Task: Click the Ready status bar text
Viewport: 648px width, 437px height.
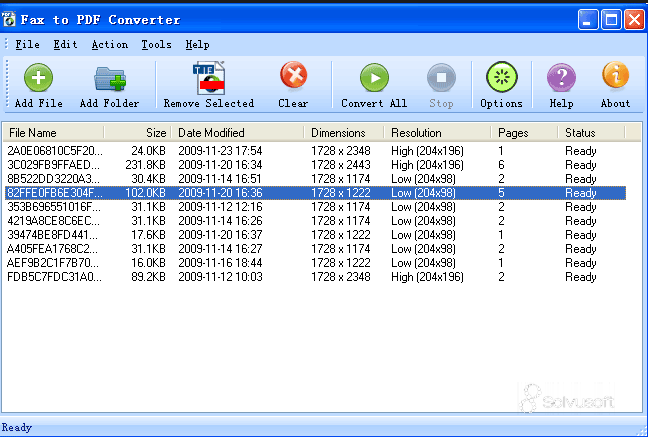Action: [x=17, y=427]
